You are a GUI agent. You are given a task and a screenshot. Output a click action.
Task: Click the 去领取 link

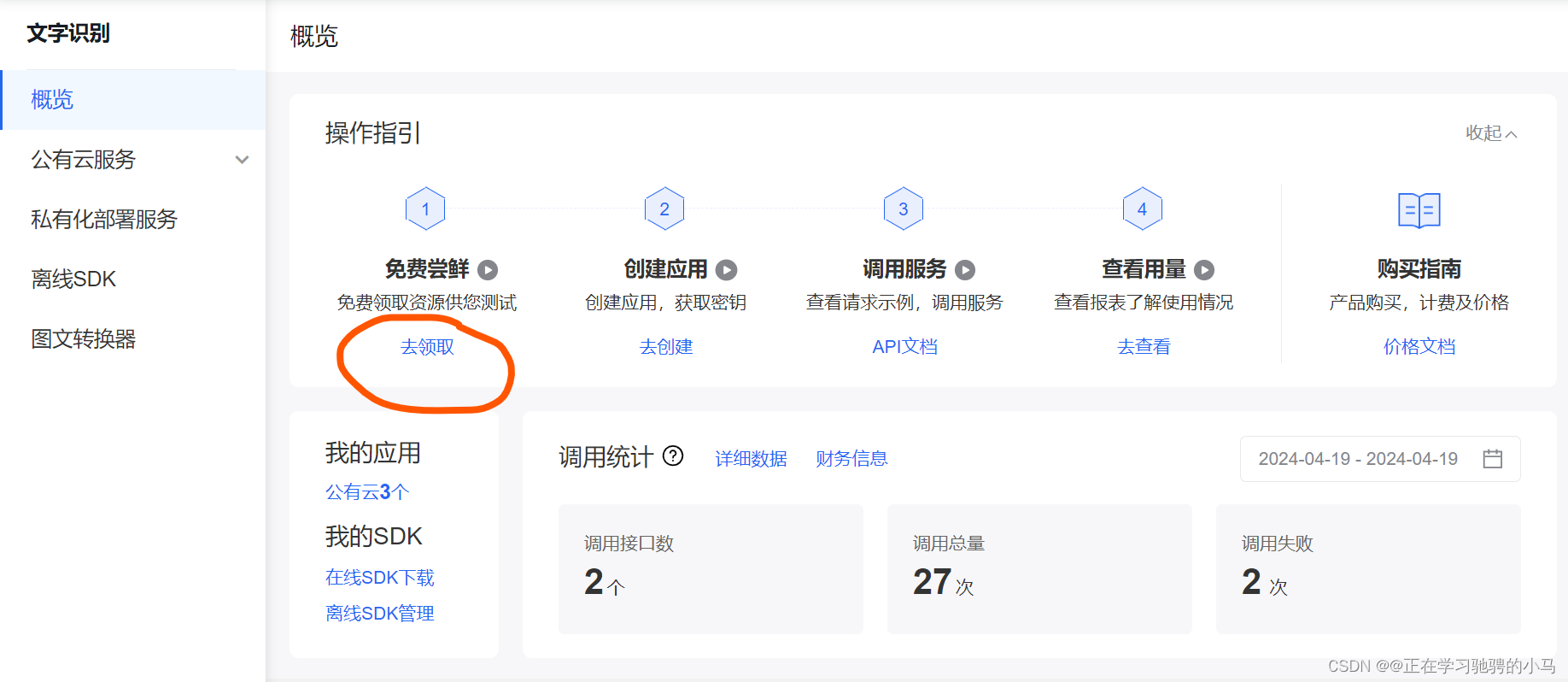coord(428,347)
